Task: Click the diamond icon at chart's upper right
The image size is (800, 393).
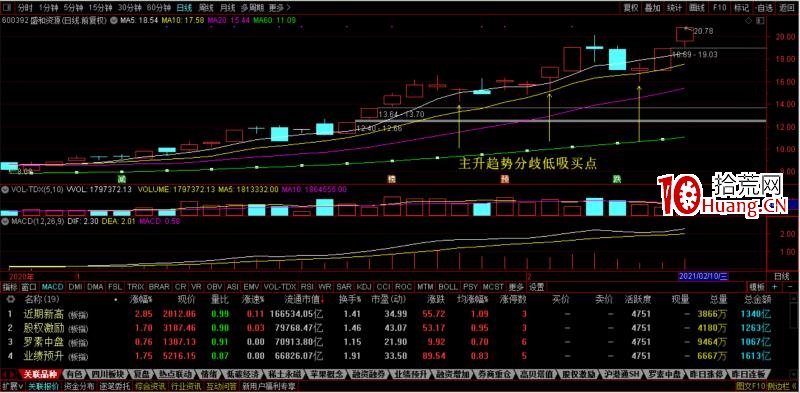Action: [x=748, y=20]
